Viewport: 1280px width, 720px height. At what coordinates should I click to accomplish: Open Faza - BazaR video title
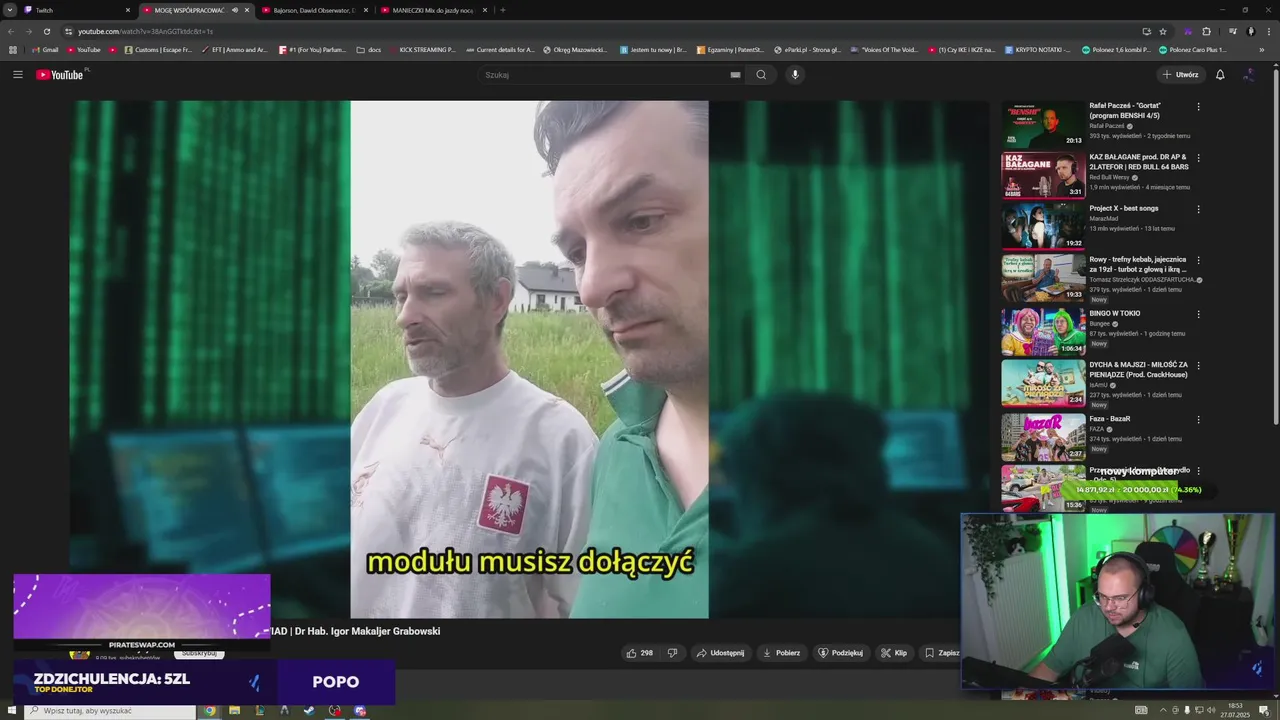(x=1109, y=419)
